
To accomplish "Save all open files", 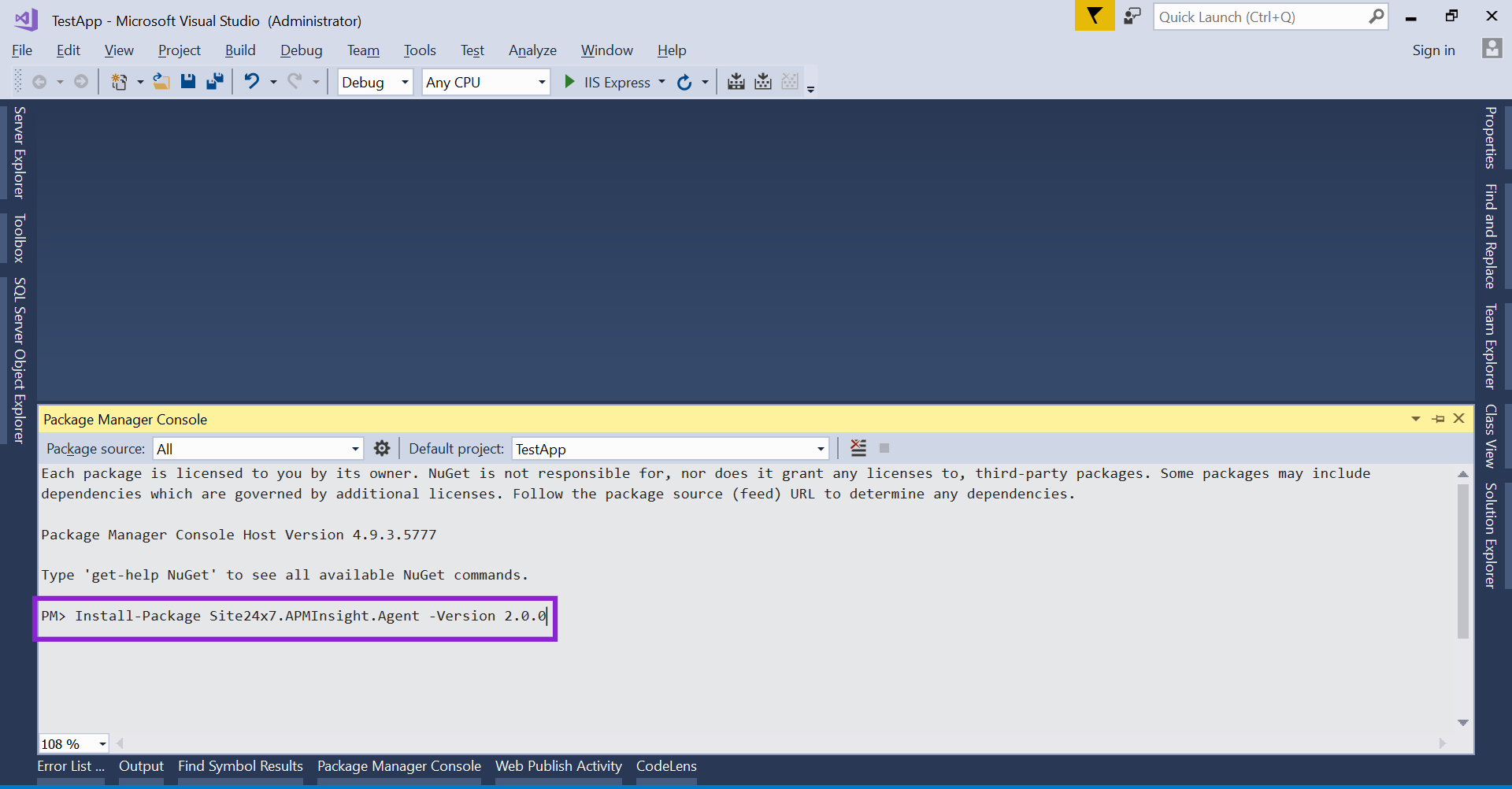I will pos(214,81).
